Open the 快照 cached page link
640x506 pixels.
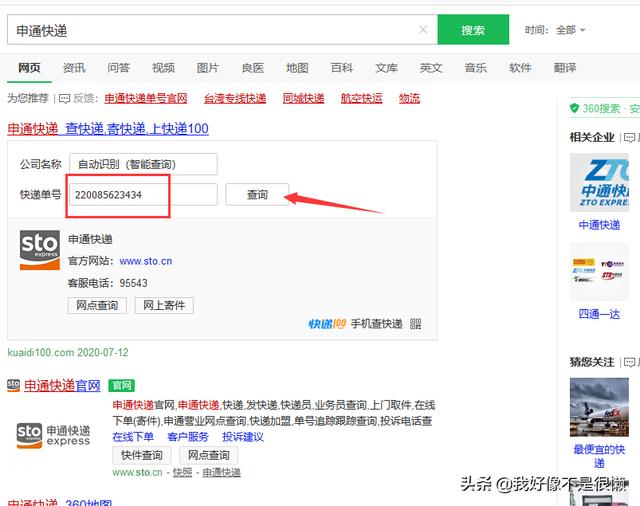[x=182, y=473]
